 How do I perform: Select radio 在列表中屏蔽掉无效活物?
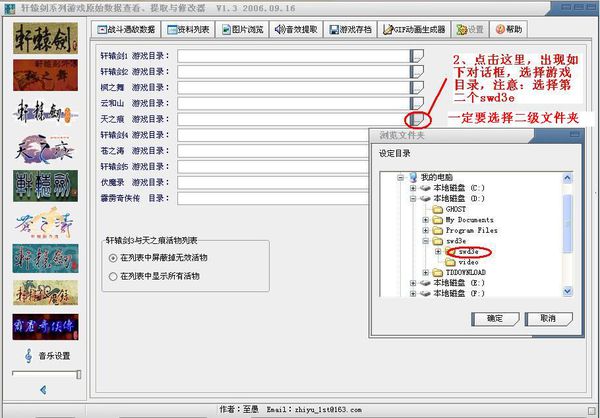[112, 258]
